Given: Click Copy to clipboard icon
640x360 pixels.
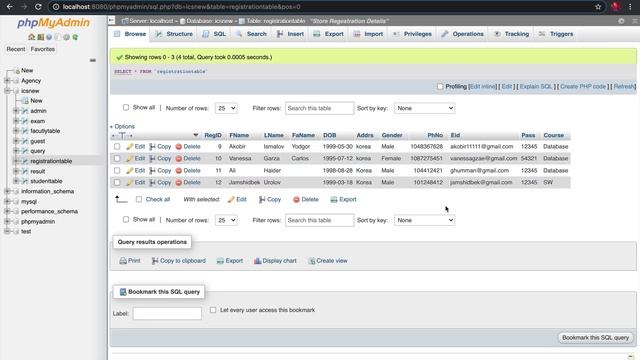Looking at the screenshot, I should [155, 261].
